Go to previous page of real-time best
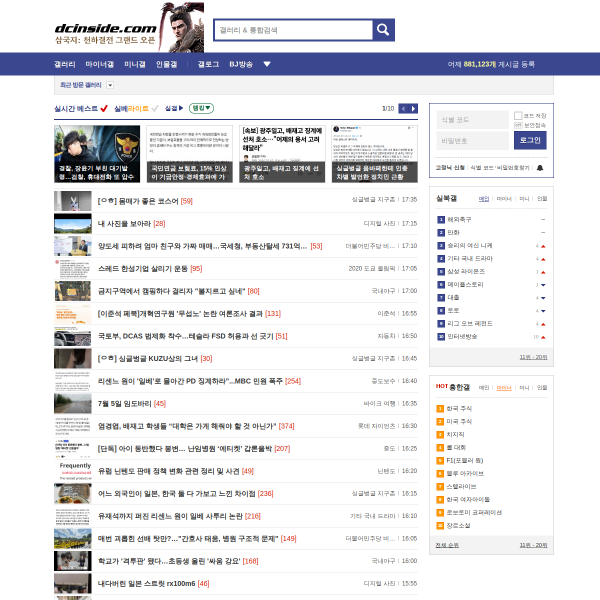The image size is (600, 600). [403, 109]
